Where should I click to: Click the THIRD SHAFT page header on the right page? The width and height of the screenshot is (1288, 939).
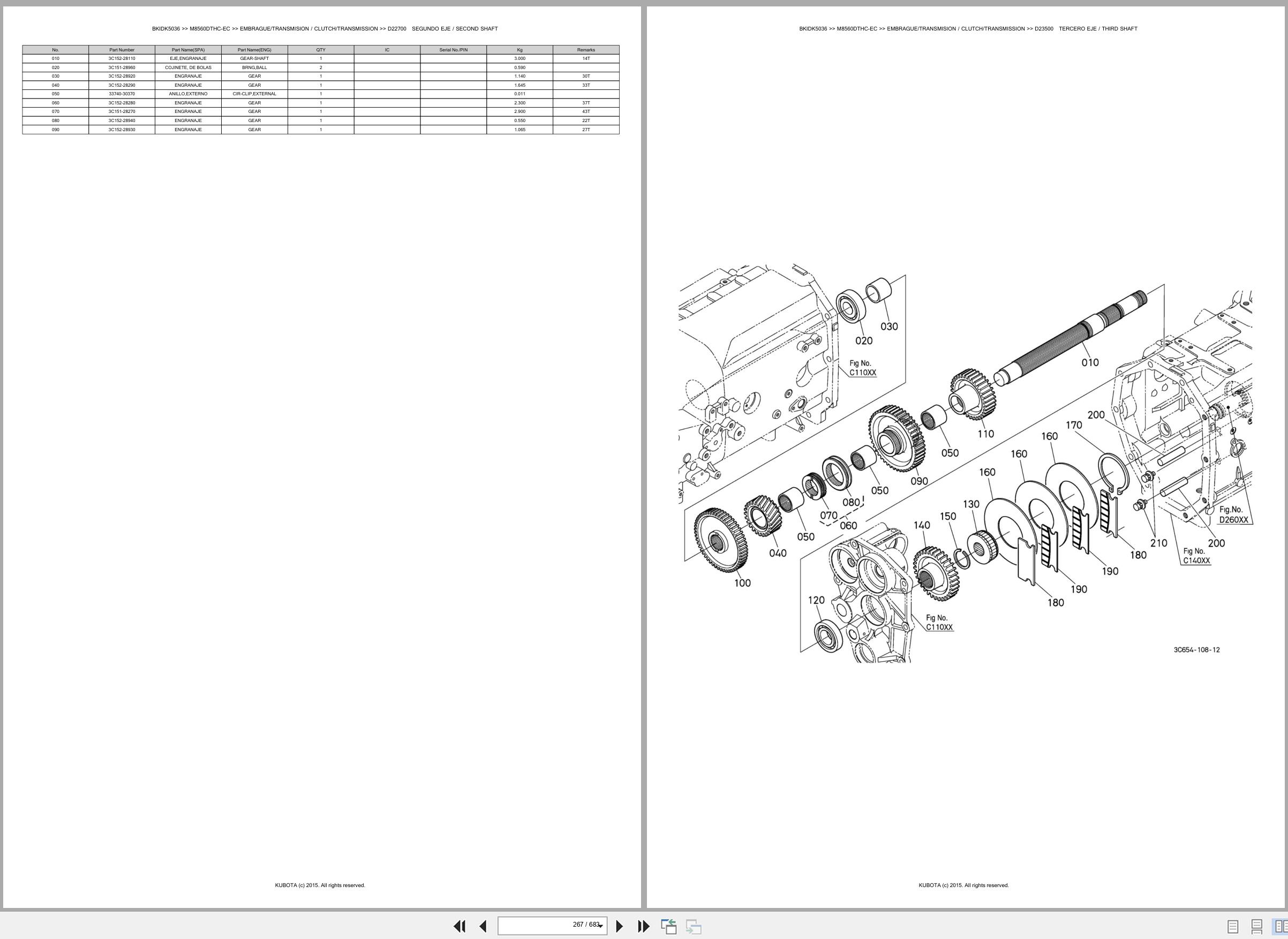(x=968, y=28)
